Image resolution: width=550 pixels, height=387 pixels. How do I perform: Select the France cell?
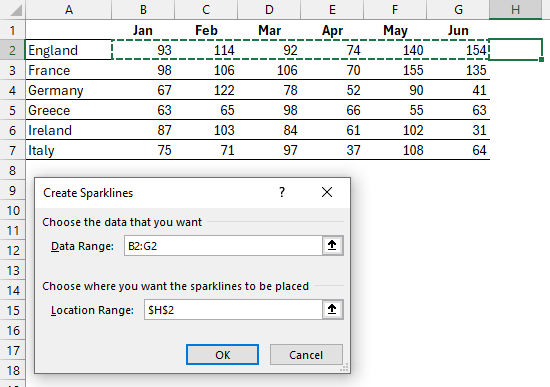click(x=69, y=70)
